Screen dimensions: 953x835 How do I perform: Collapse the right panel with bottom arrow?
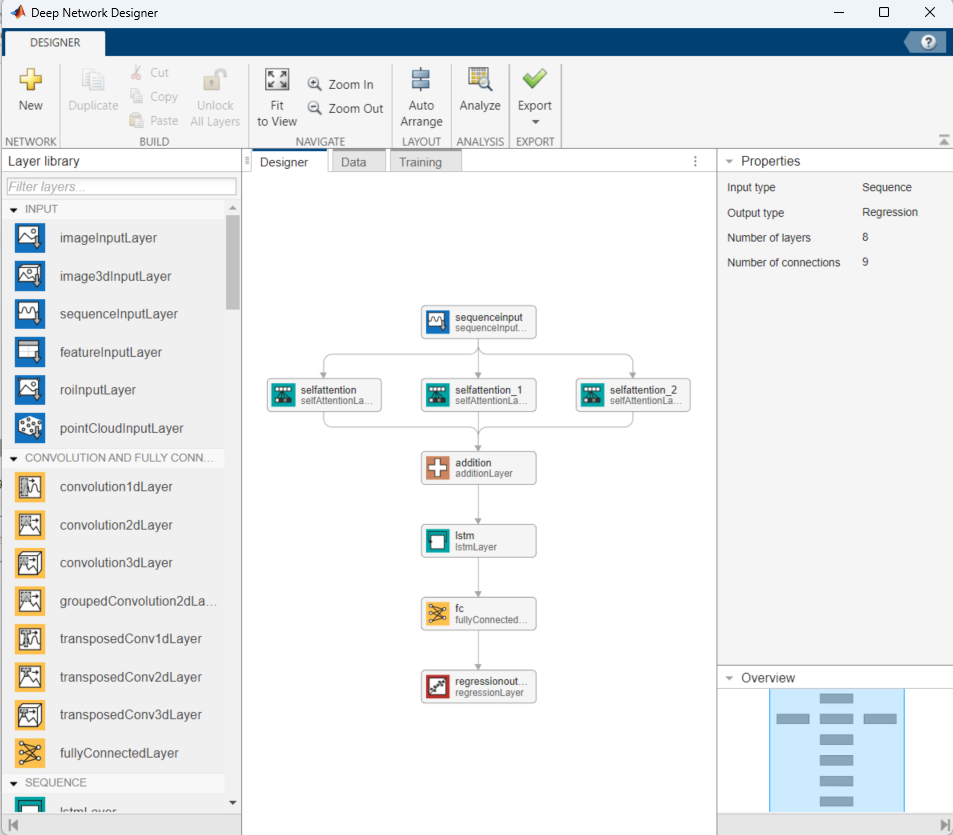click(944, 825)
